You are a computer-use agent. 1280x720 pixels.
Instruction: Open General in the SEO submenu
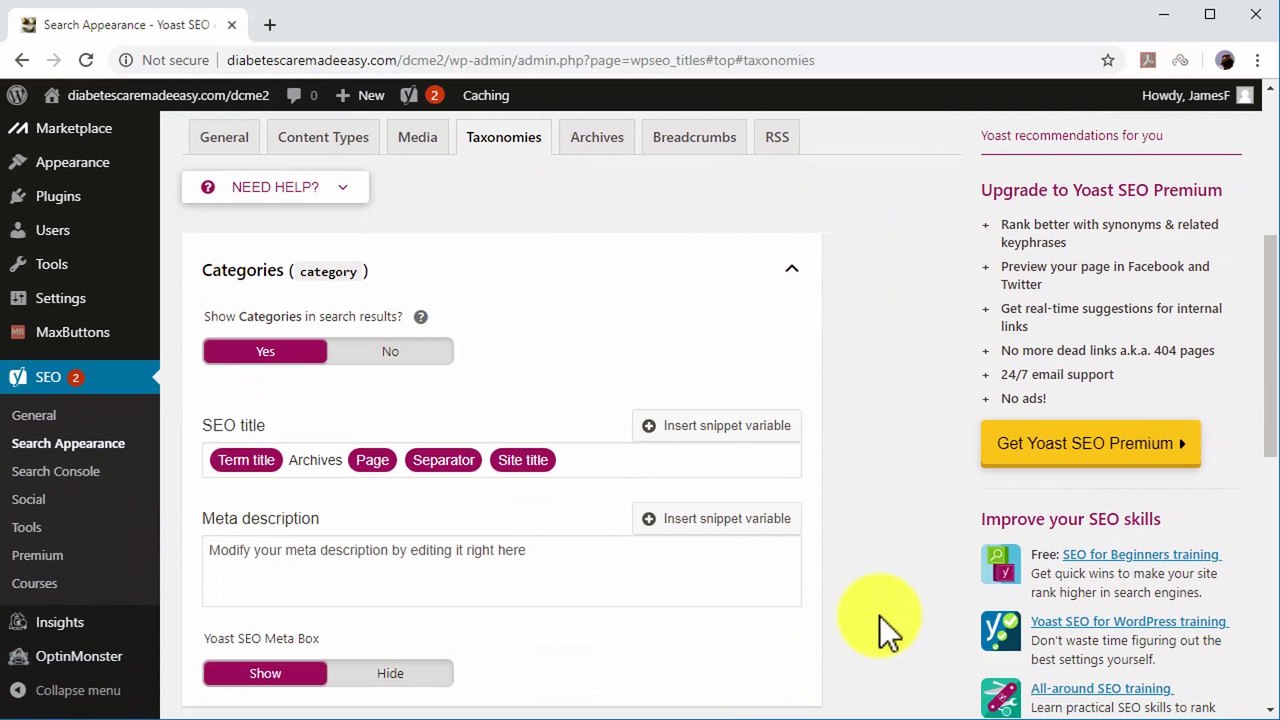(34, 415)
